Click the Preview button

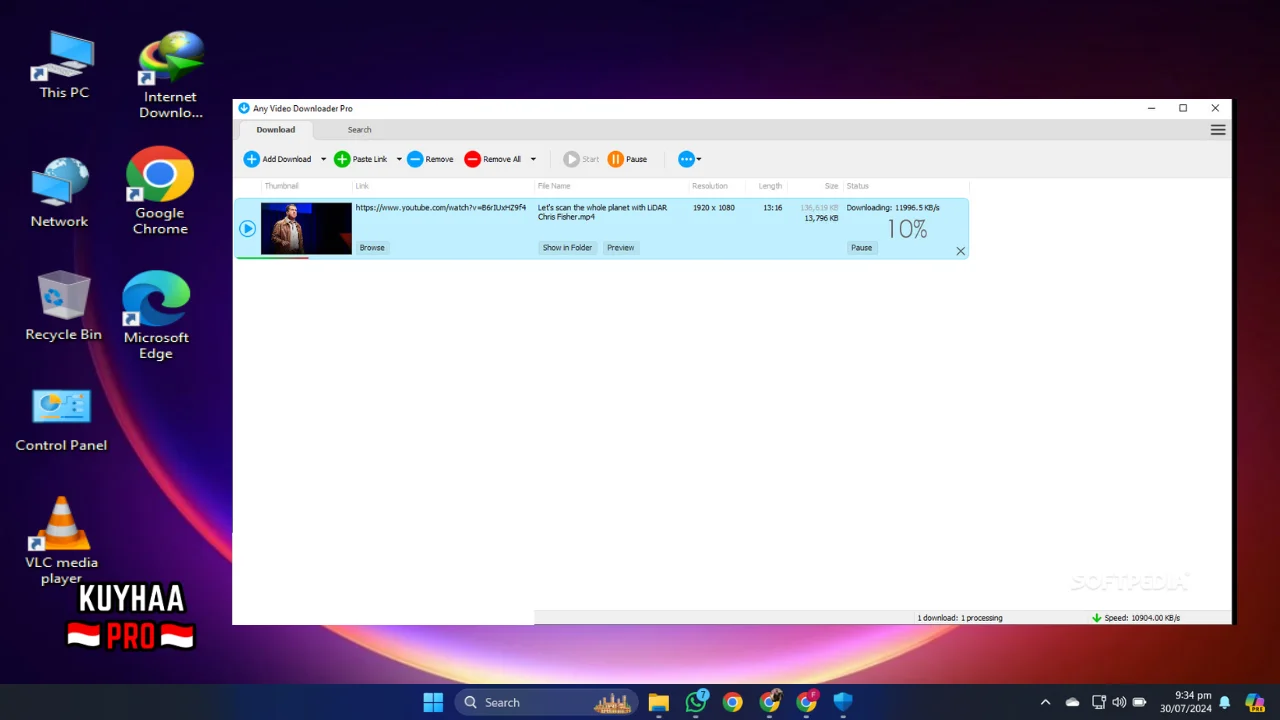click(620, 248)
